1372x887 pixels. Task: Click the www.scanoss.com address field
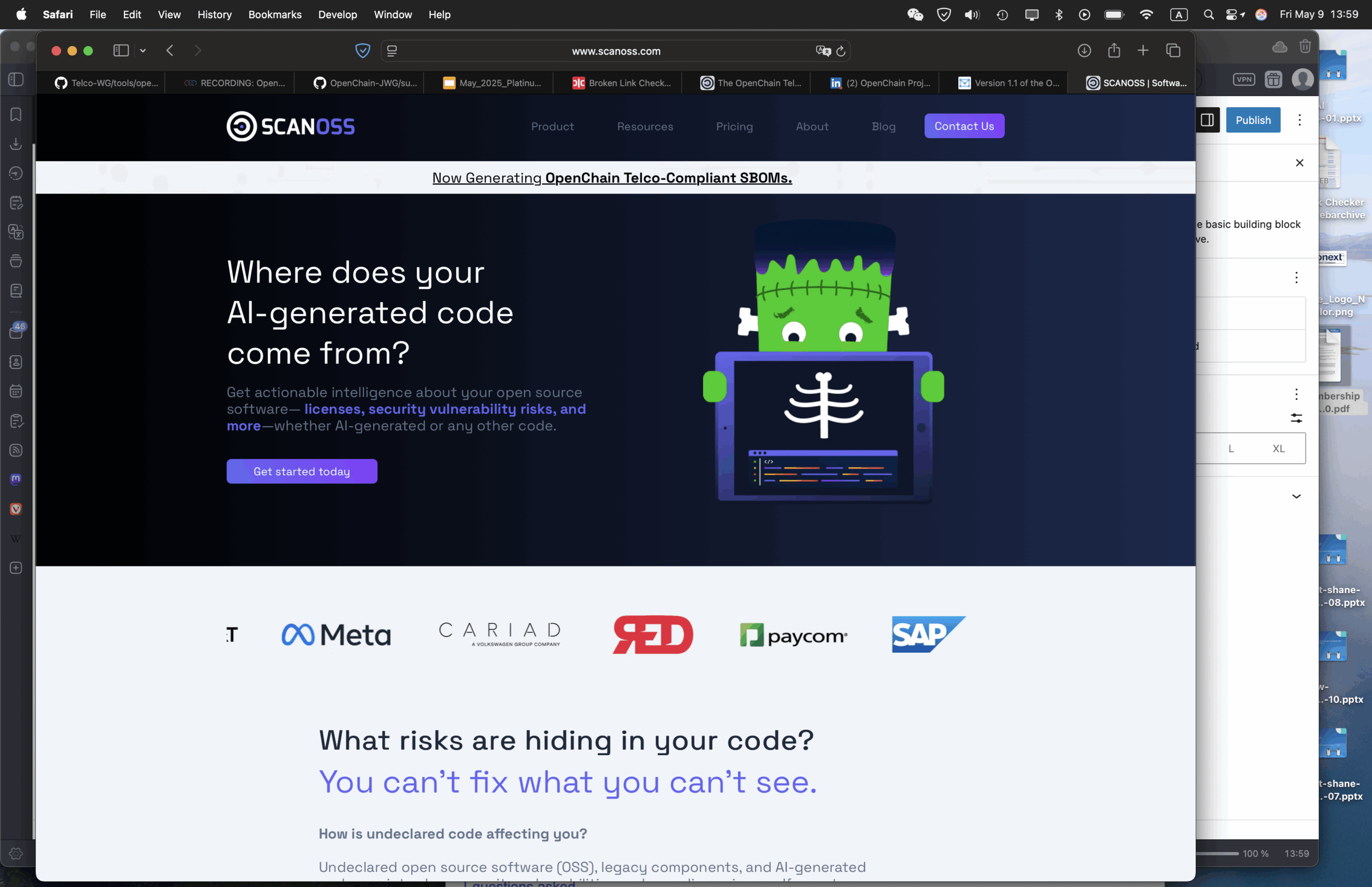(x=615, y=51)
